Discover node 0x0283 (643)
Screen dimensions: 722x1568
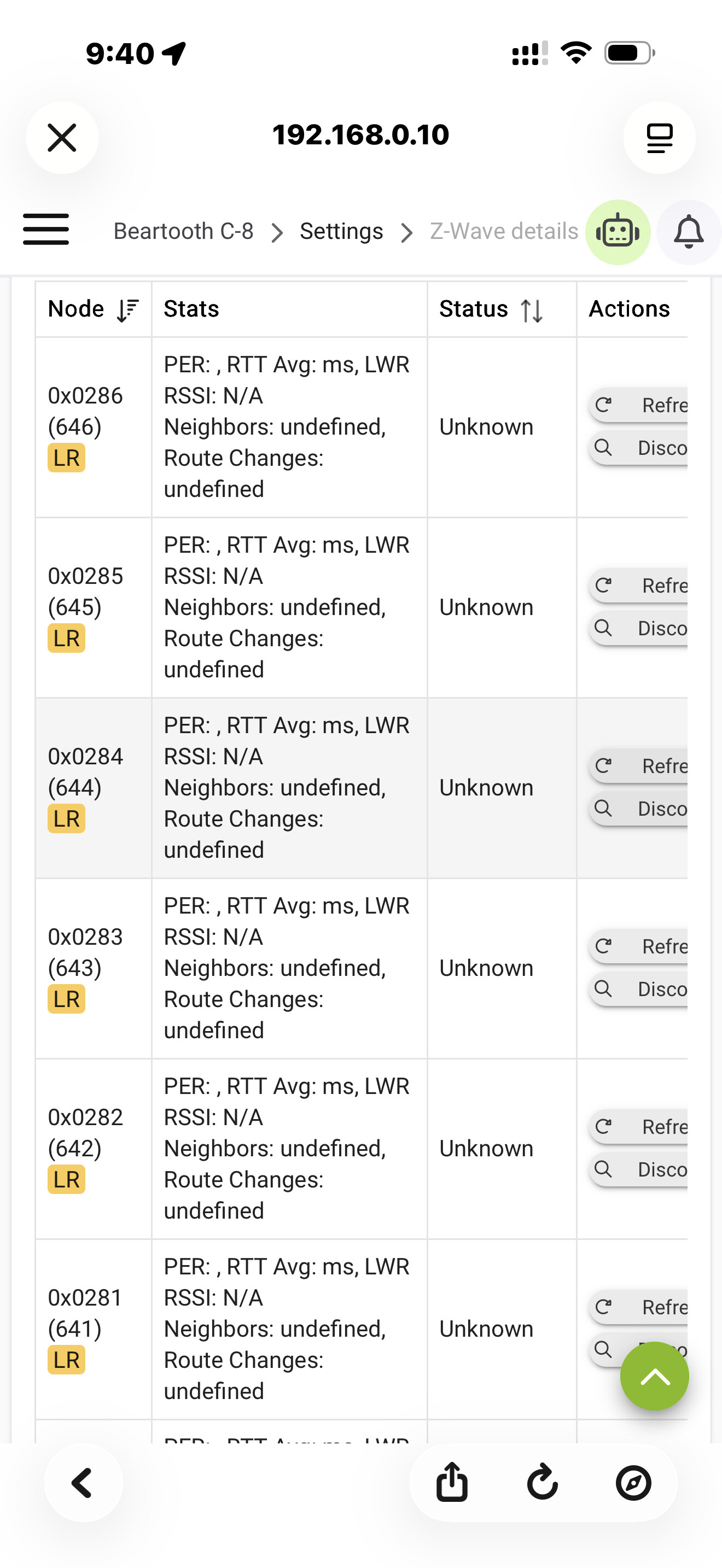pyautogui.click(x=639, y=988)
